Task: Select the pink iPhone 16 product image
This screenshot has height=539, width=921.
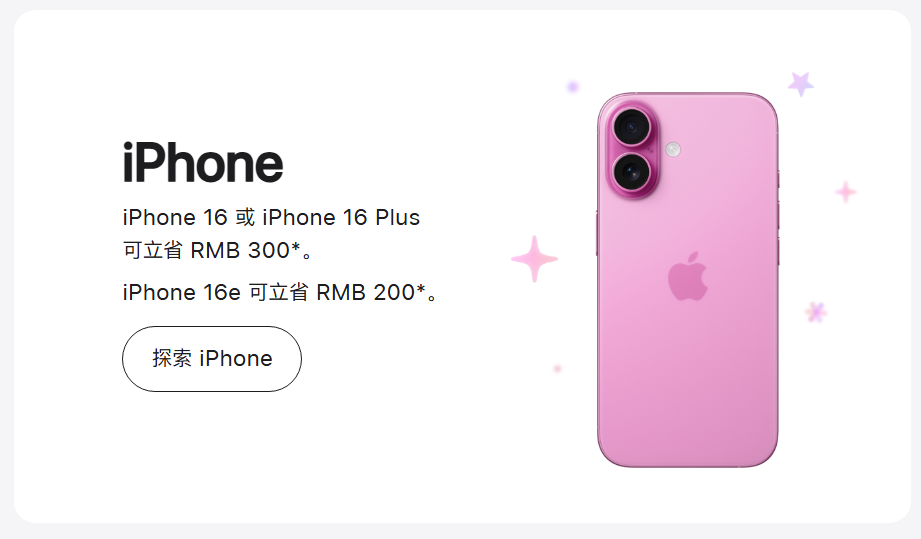Action: (x=688, y=280)
